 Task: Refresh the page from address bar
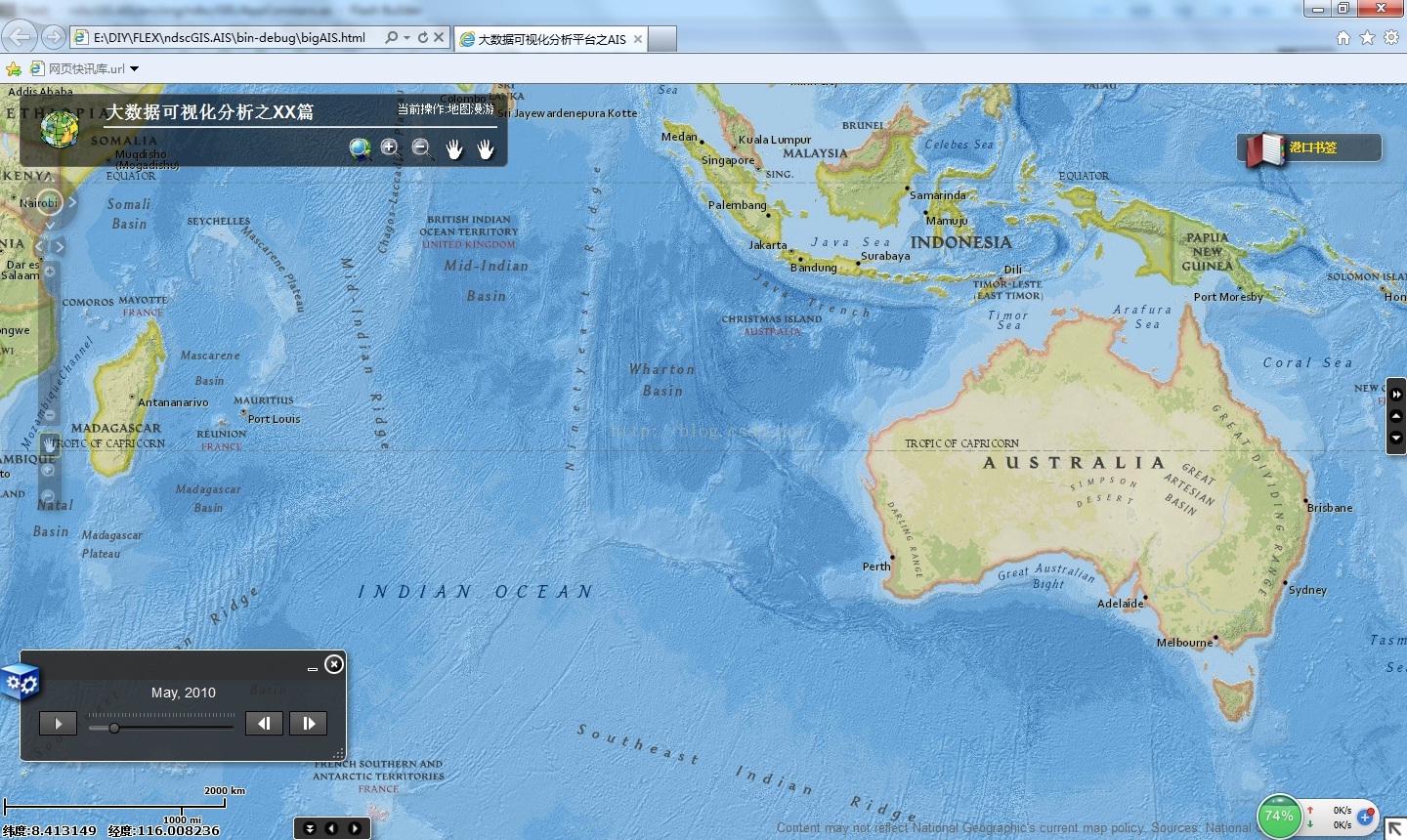pos(423,37)
